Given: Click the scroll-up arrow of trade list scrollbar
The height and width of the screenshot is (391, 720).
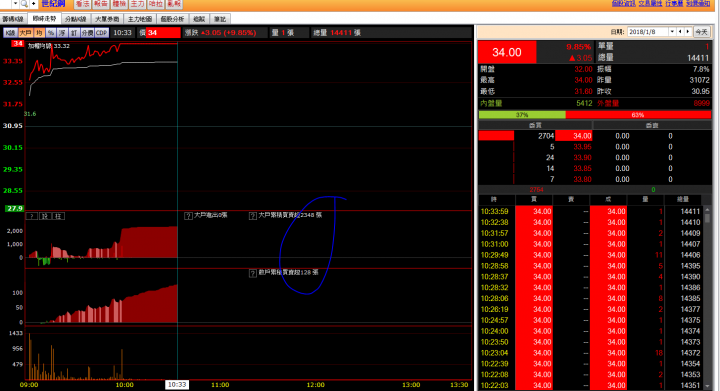Looking at the screenshot, I should pyautogui.click(x=708, y=209).
